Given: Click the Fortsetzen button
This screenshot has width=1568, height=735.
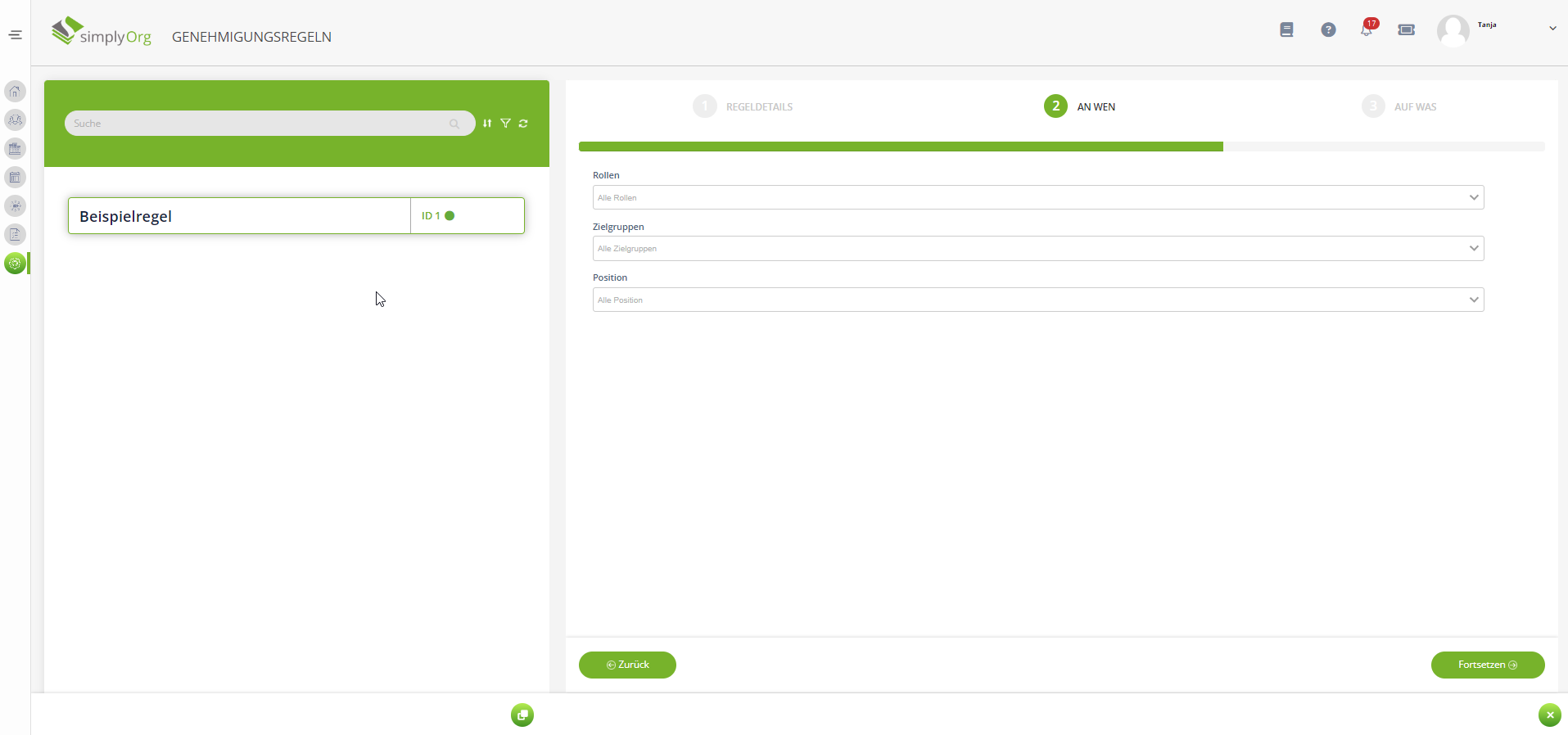Looking at the screenshot, I should click(x=1487, y=665).
